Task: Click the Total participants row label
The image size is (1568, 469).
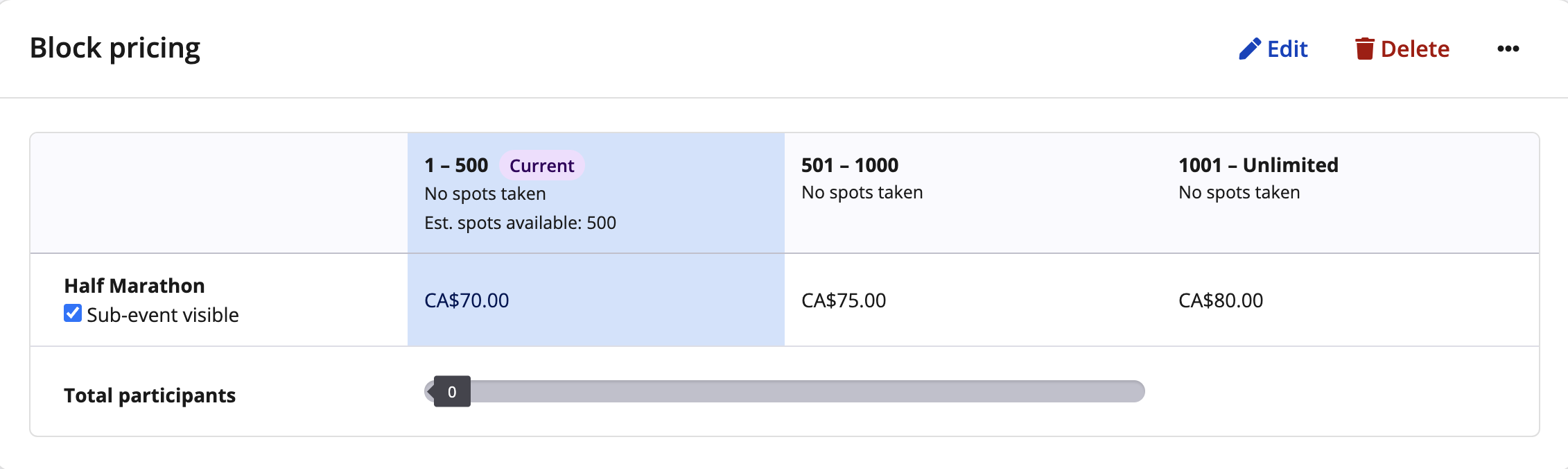Action: coord(150,395)
